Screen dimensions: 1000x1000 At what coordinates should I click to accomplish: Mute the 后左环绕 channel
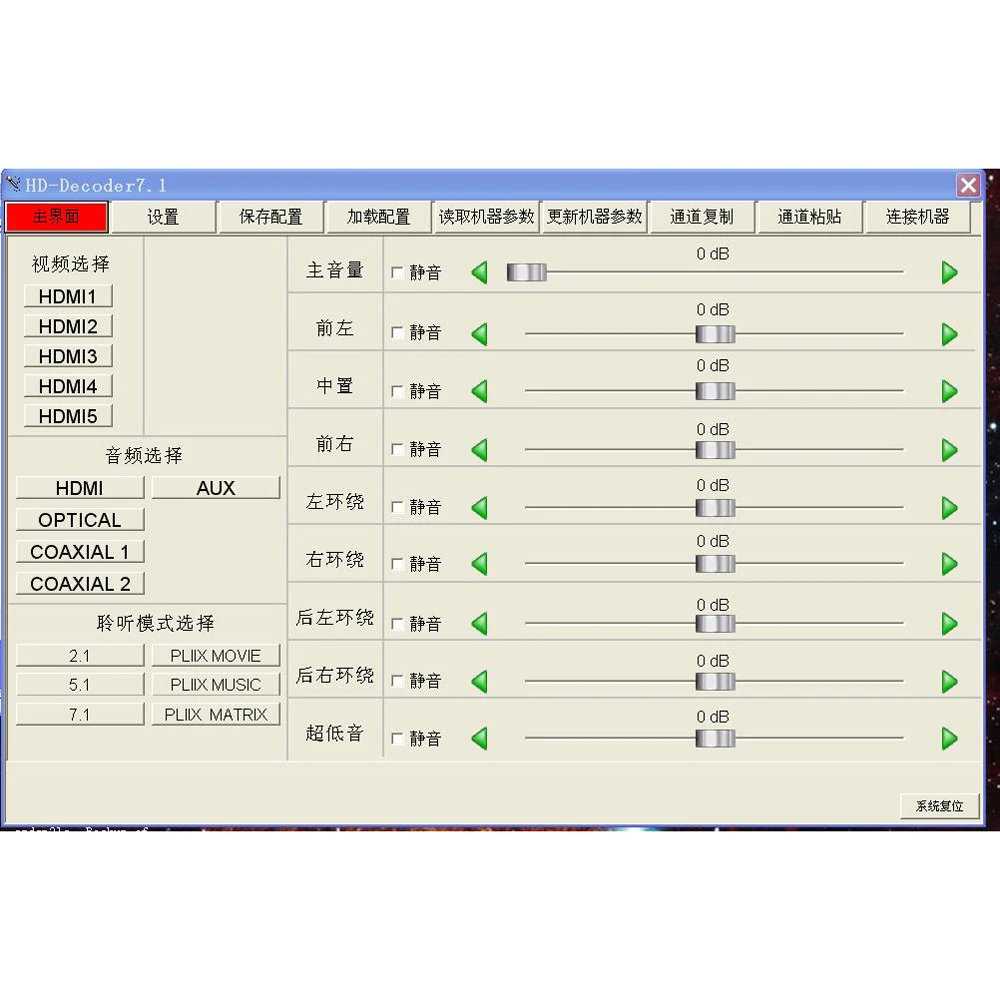click(397, 623)
